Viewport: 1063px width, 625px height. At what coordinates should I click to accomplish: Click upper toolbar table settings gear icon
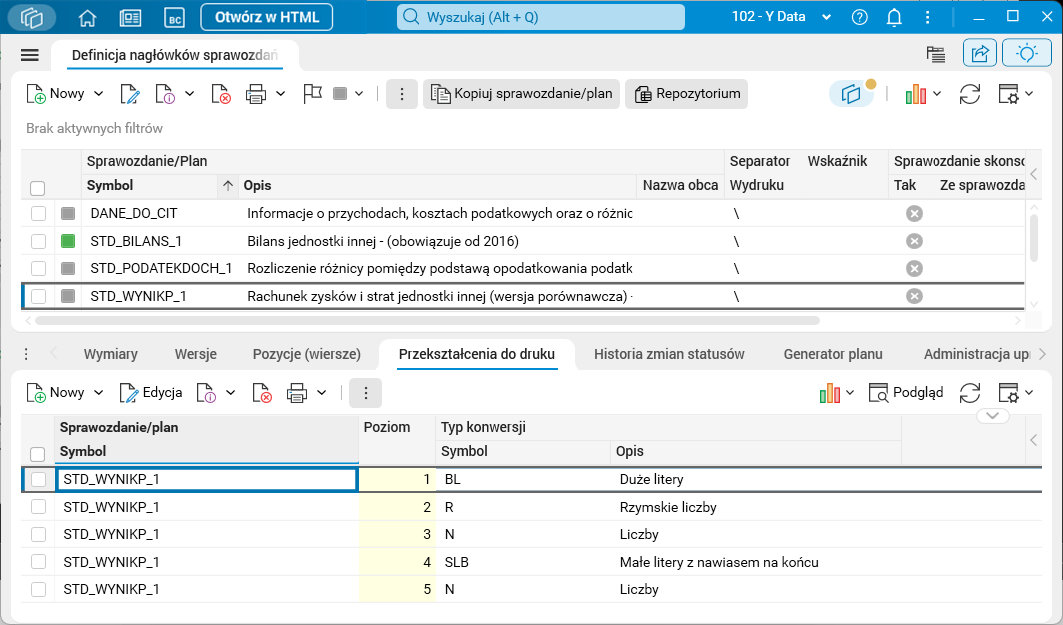pyautogui.click(x=1009, y=94)
